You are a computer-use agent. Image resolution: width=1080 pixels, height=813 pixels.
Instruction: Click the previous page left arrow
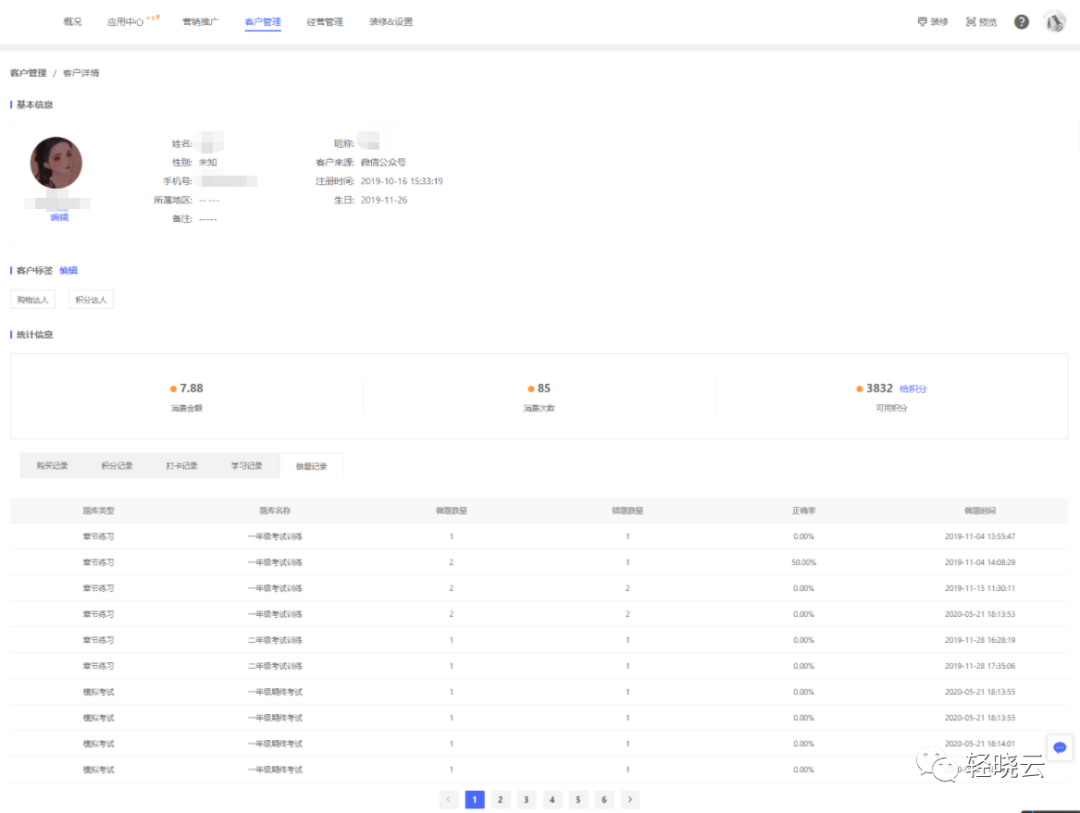(x=449, y=799)
